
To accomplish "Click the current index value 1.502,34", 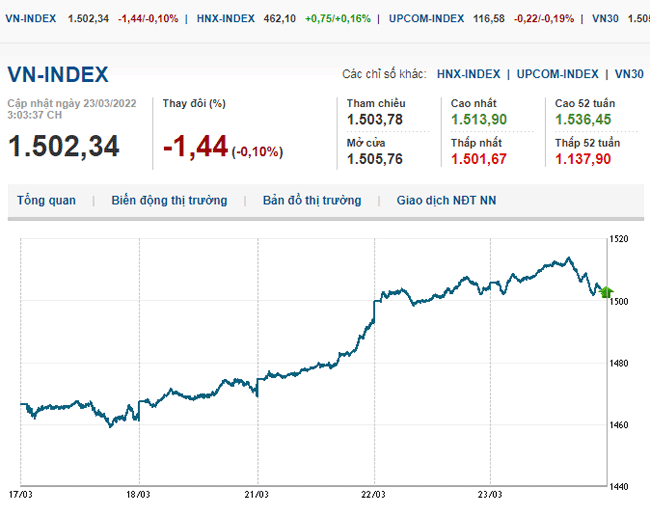I will point(63,146).
